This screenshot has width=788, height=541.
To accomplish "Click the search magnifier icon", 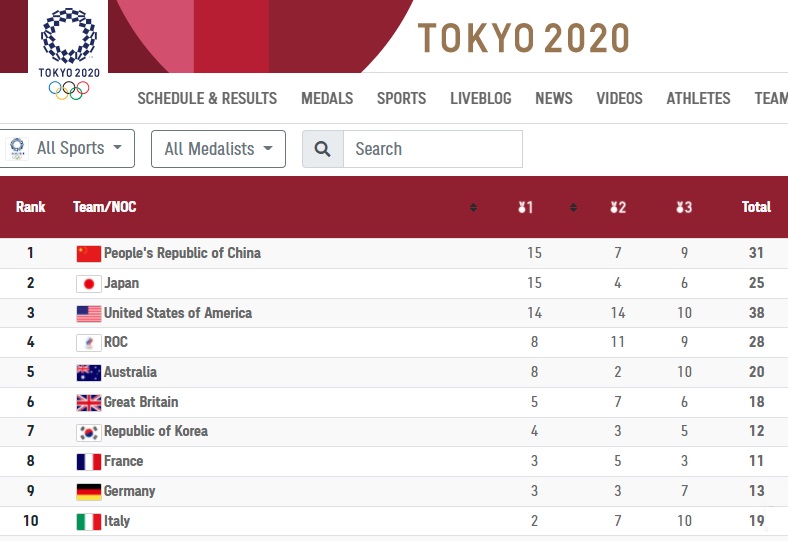I will (323, 149).
